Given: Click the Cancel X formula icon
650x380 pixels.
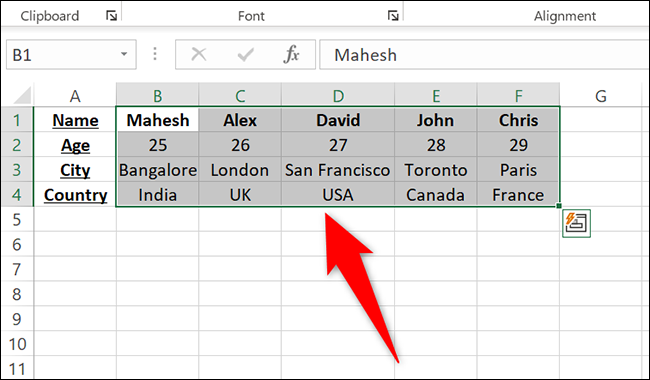Looking at the screenshot, I should [199, 54].
